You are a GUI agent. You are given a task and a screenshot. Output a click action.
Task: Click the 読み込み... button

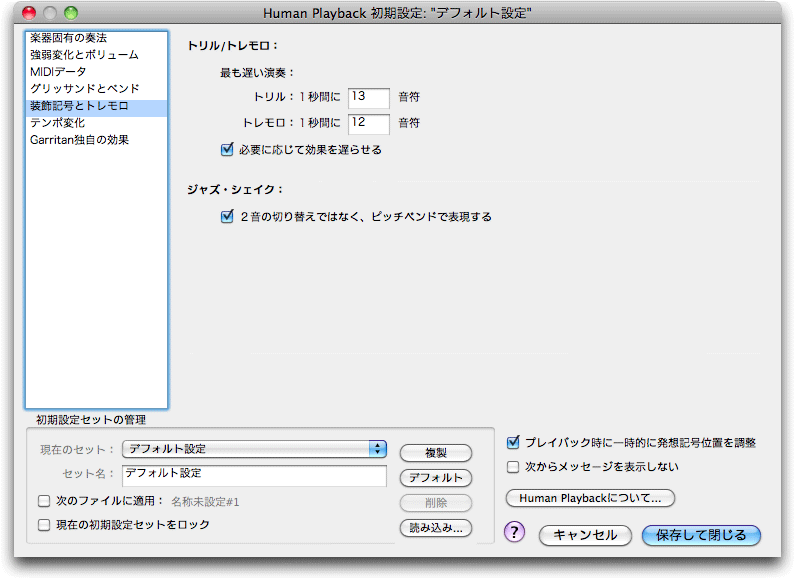[x=436, y=528]
